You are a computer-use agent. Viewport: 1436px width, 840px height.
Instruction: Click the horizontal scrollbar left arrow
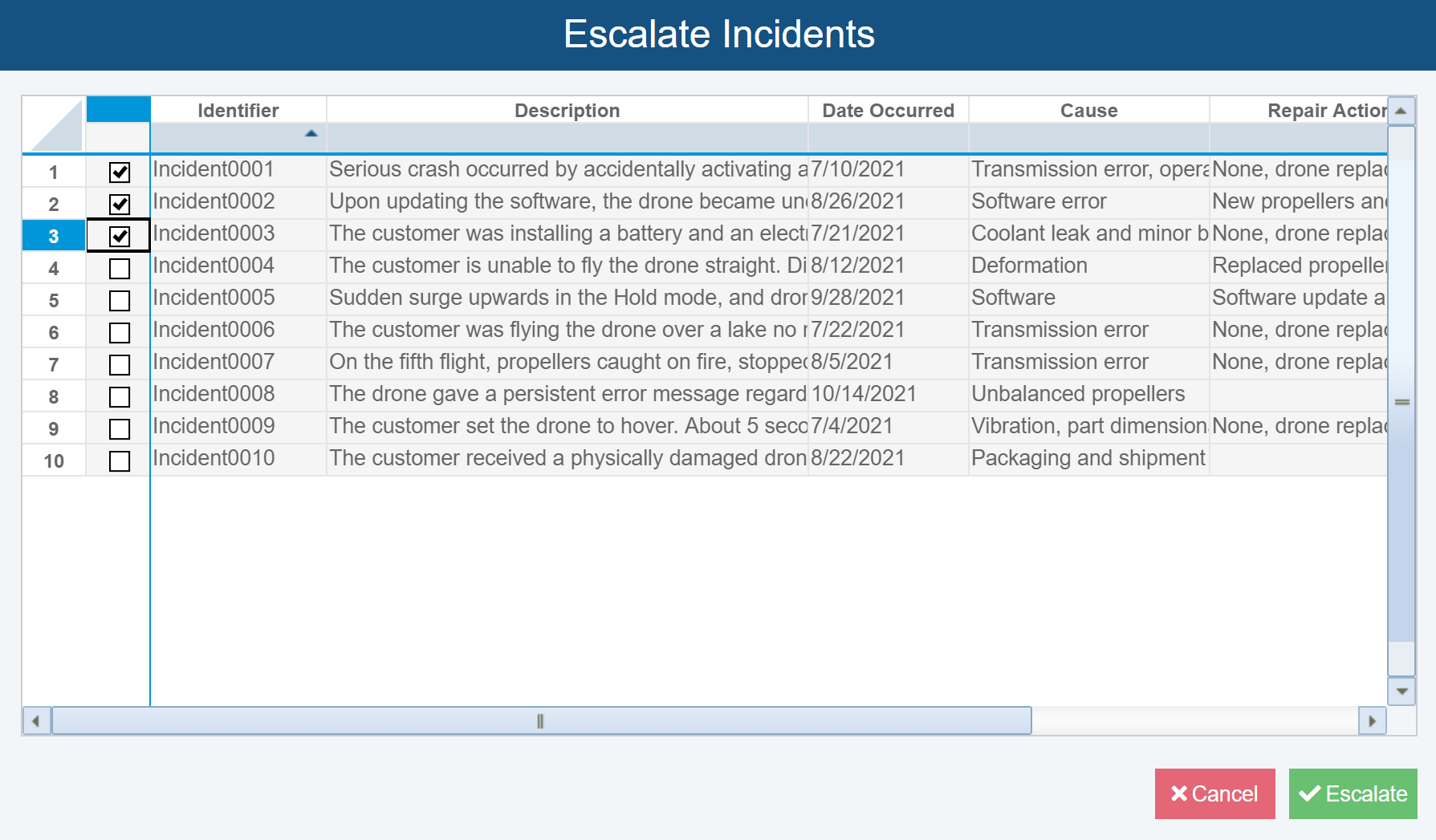point(36,721)
